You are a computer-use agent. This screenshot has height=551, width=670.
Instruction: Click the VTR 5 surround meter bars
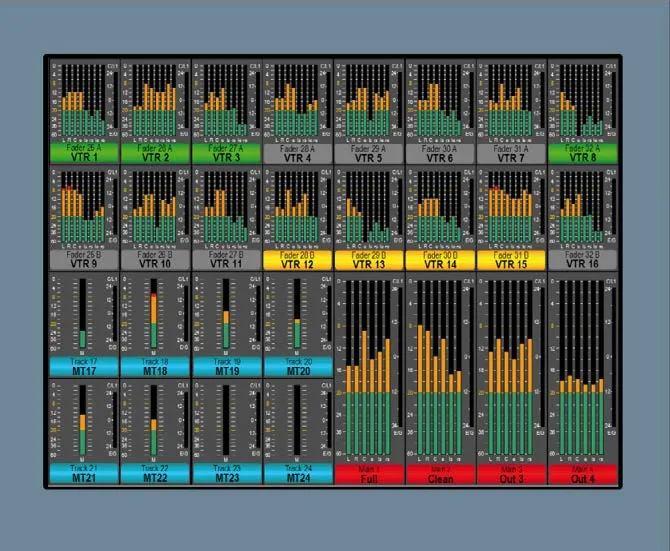(368, 100)
